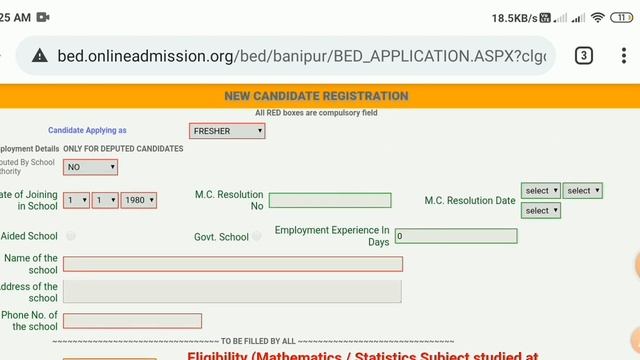This screenshot has height=360, width=640.
Task: Click the 'TO BE FILLED BY ALL' divider text
Action: point(258,341)
